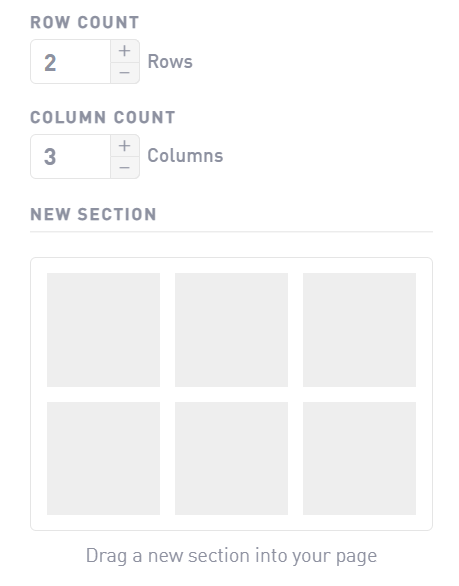Click the COLUMN COUNT heading label
Viewport: 459px width, 586px height.
[x=103, y=117]
